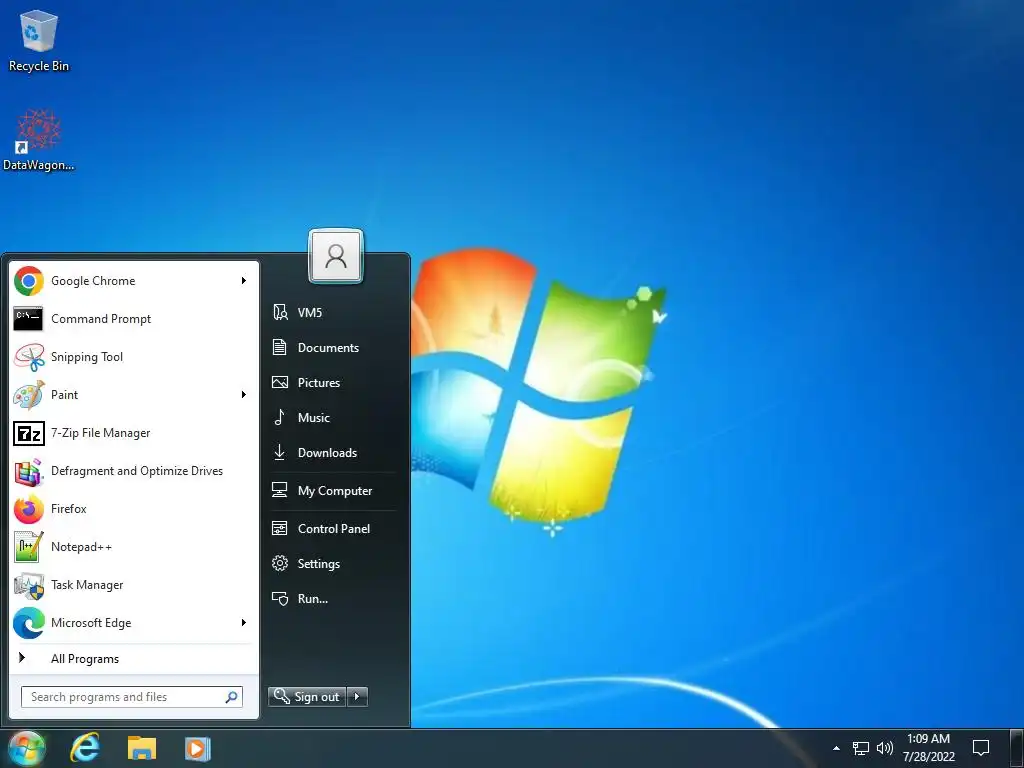Click the volume speaker tray icon
1024x768 pixels.
pos(885,748)
